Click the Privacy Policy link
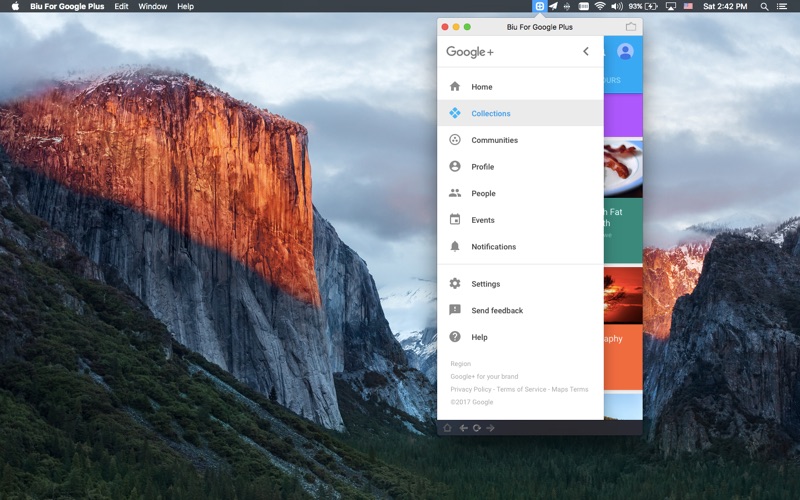The width and height of the screenshot is (800, 500). tap(470, 389)
